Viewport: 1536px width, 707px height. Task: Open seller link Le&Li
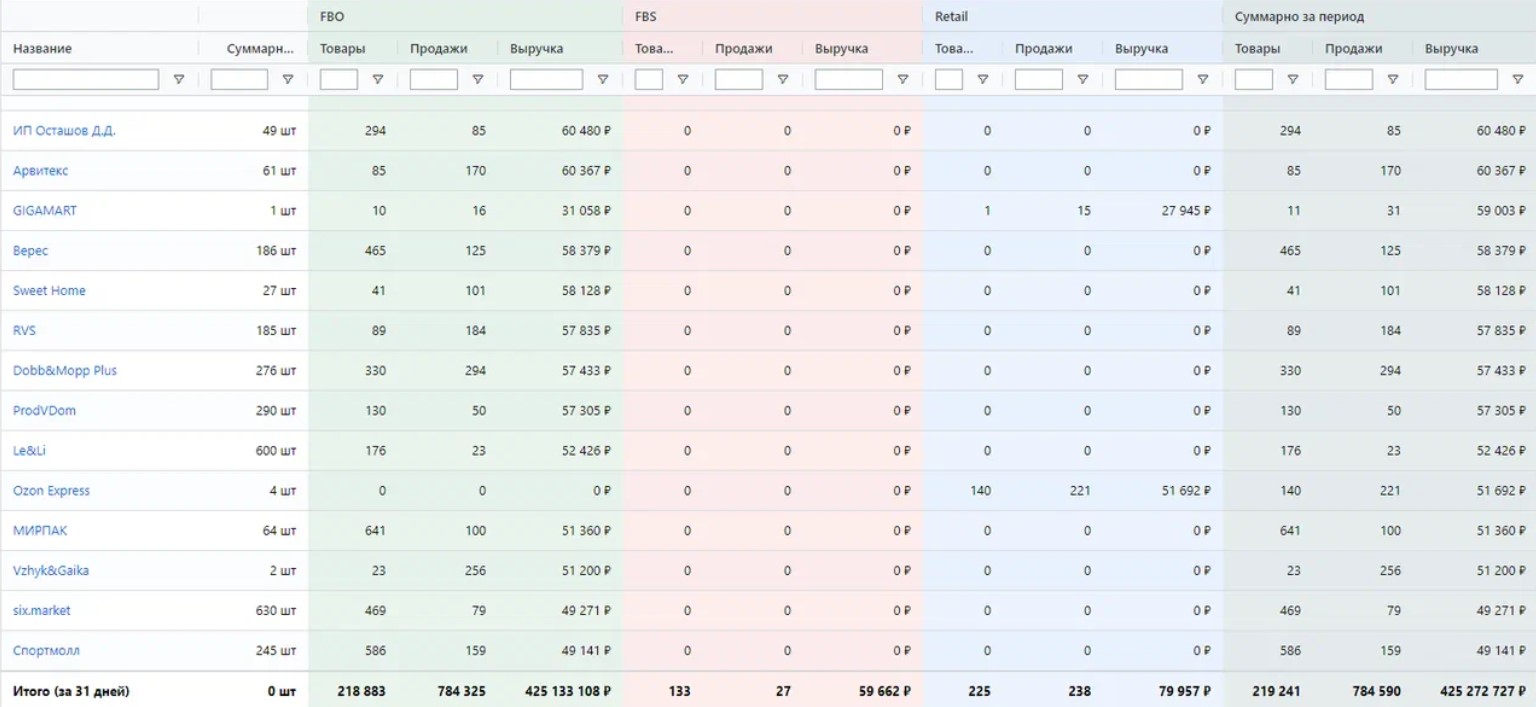[29, 451]
